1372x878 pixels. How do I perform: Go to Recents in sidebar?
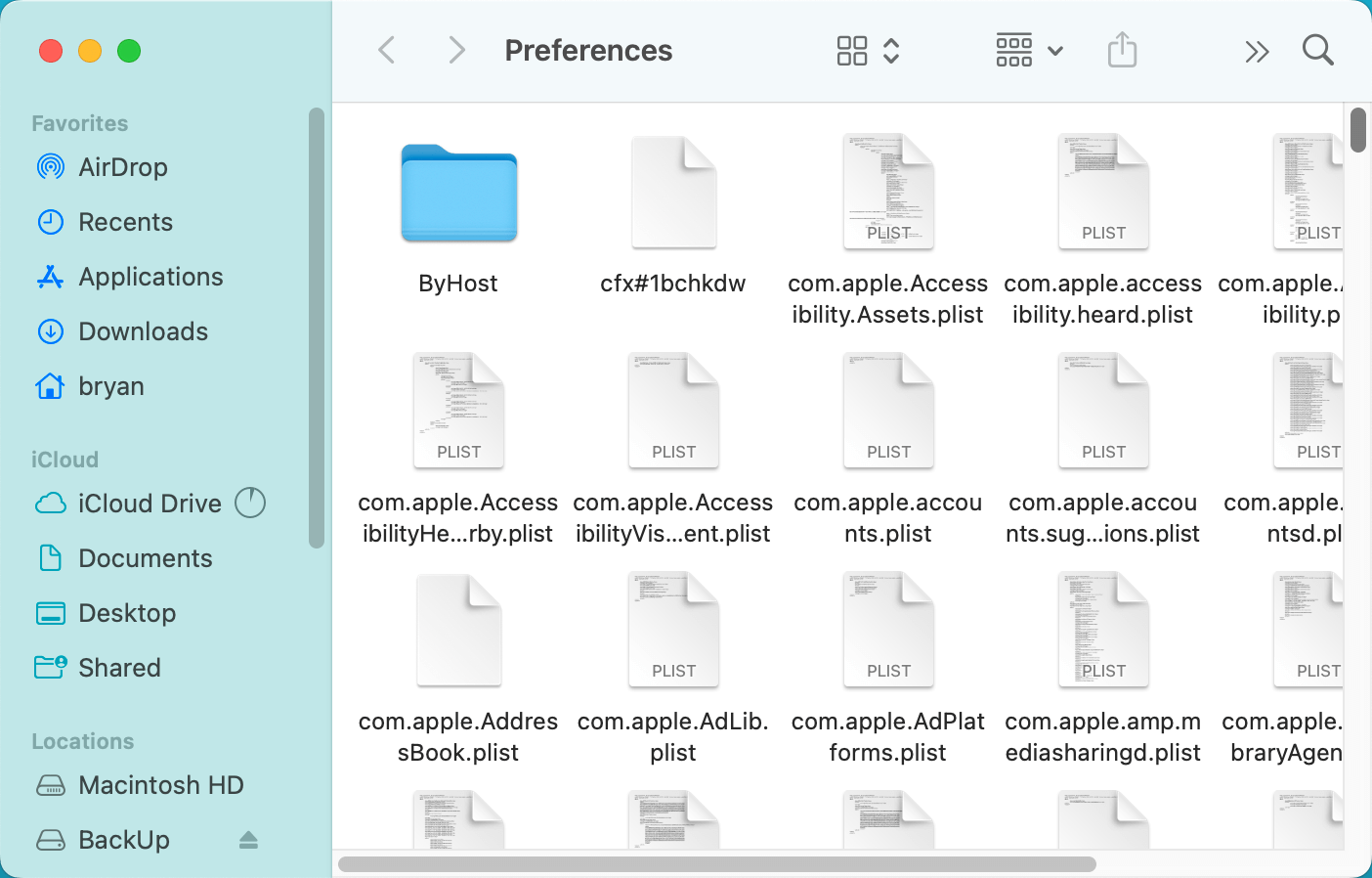(125, 222)
